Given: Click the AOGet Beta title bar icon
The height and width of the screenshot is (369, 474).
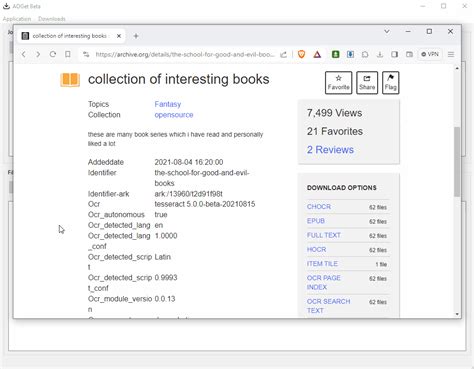Looking at the screenshot, I should (6, 6).
